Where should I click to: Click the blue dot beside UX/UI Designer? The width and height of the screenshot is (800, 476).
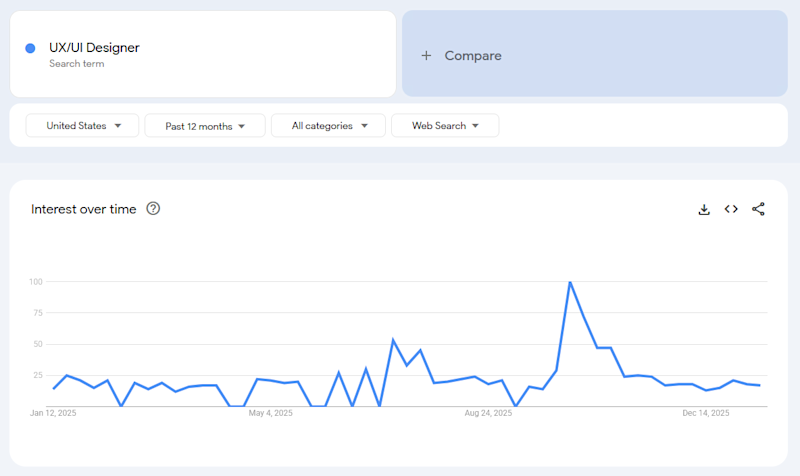[30, 48]
